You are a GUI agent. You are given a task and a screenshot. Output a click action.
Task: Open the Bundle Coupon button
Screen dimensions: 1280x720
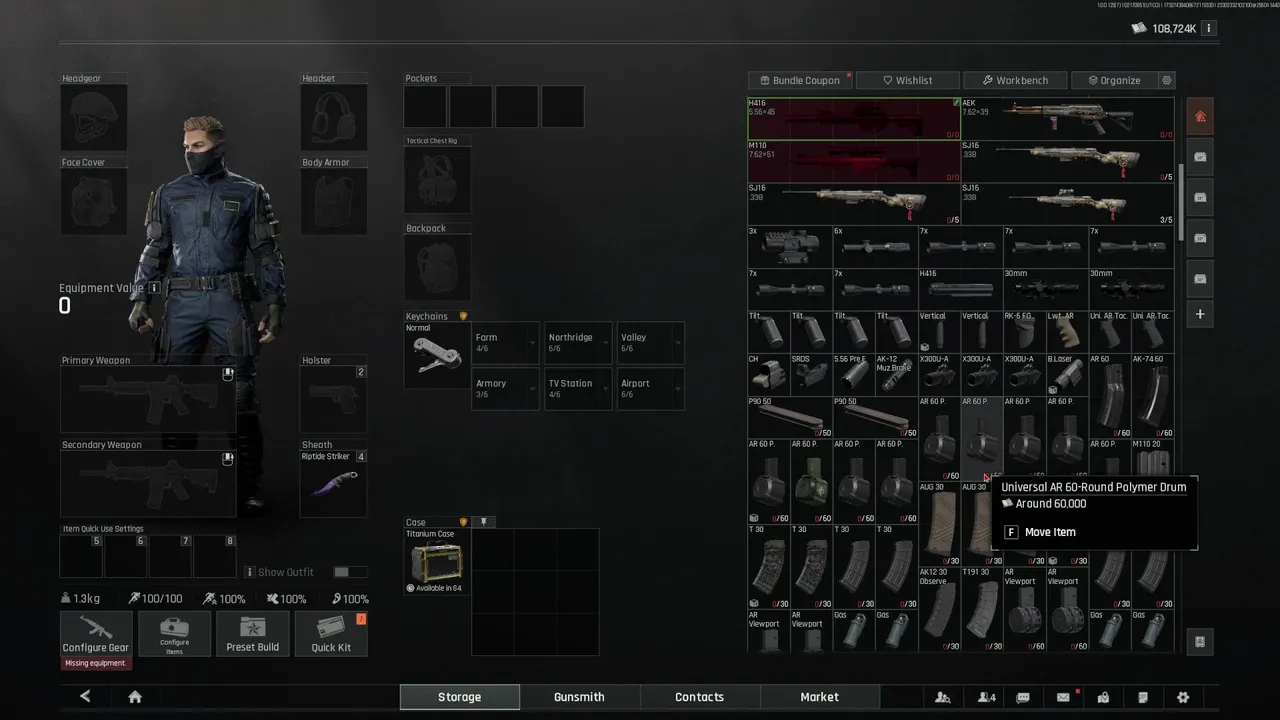800,80
